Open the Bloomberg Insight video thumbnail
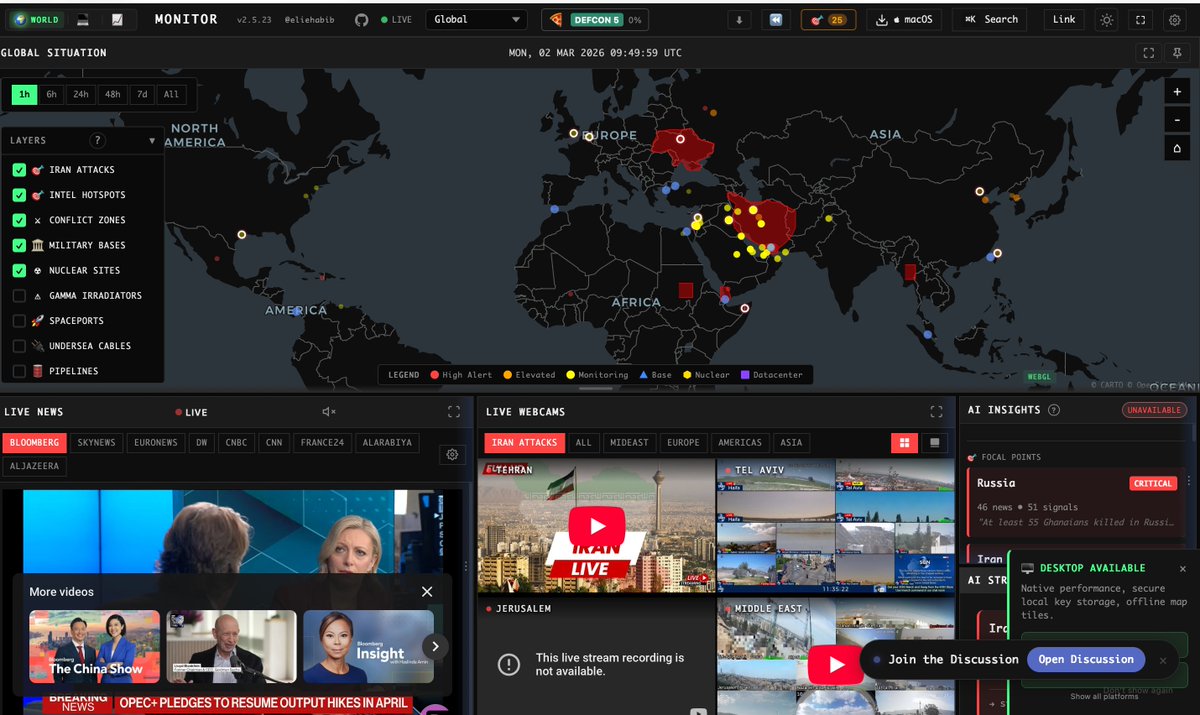 (x=368, y=646)
